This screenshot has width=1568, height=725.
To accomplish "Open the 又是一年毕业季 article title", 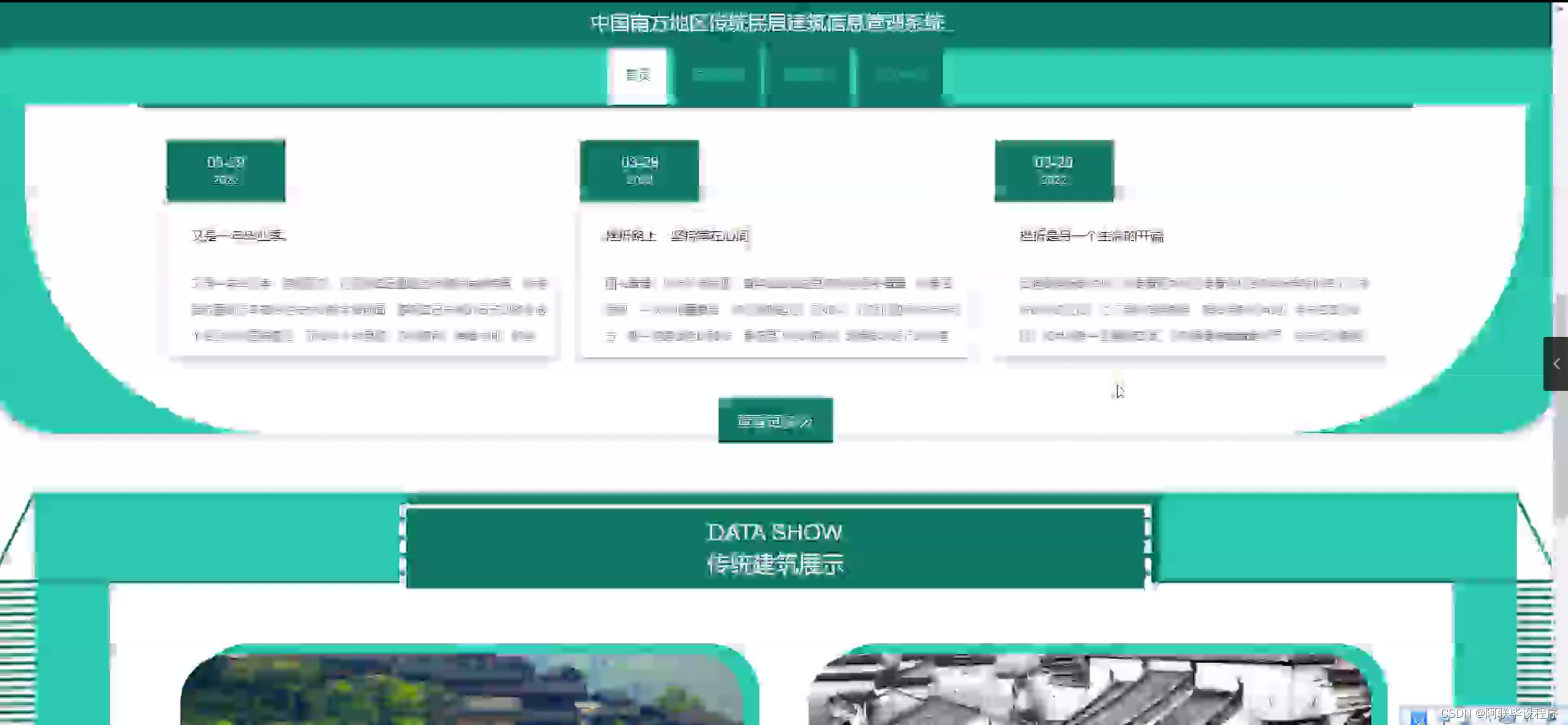I will tap(238, 236).
